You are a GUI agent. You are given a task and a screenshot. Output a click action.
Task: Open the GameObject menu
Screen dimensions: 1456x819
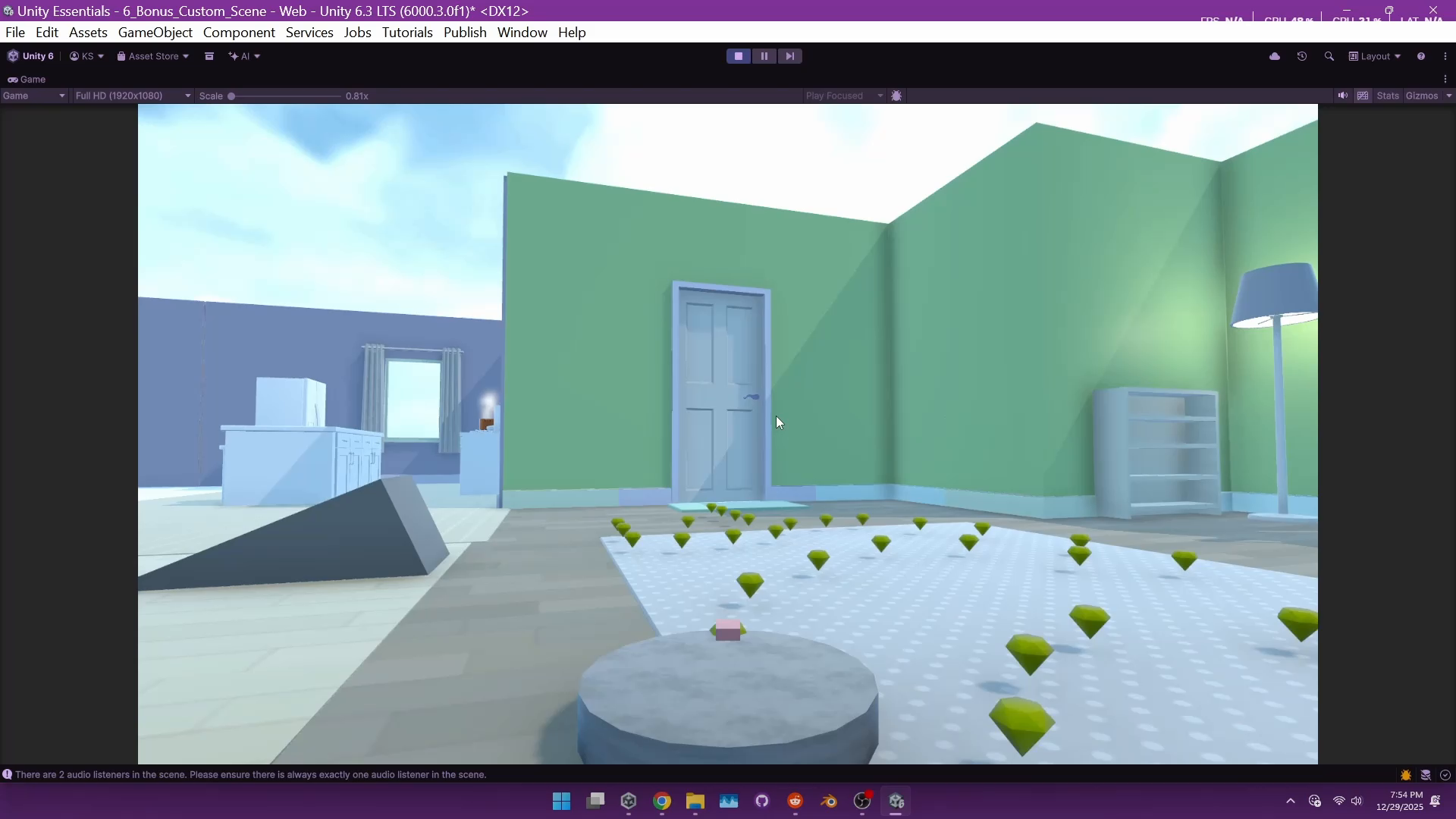tap(155, 33)
